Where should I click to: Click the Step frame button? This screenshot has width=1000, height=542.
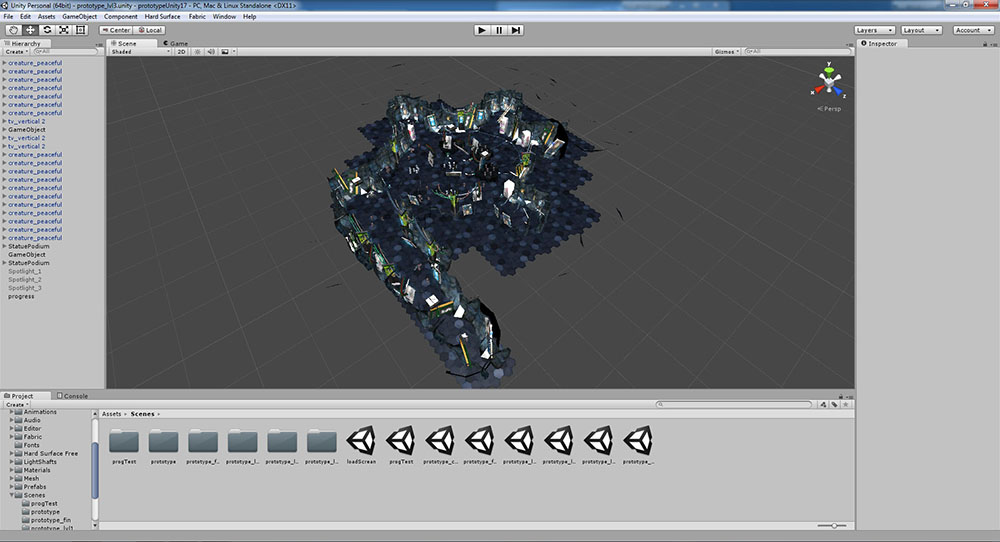[516, 30]
